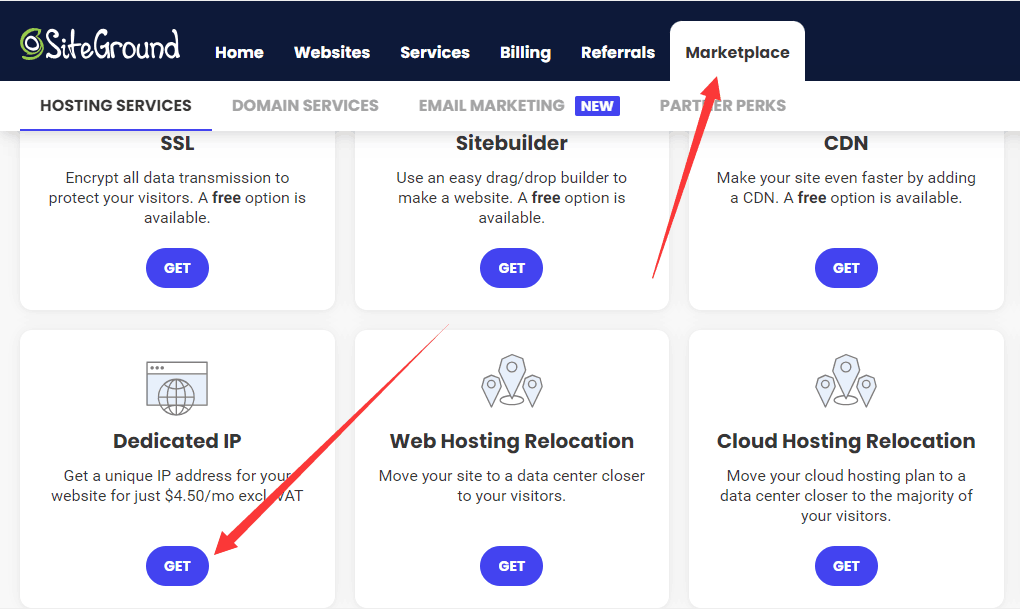This screenshot has height=610, width=1020.
Task: Click the SiteGround logo
Action: coord(100,45)
